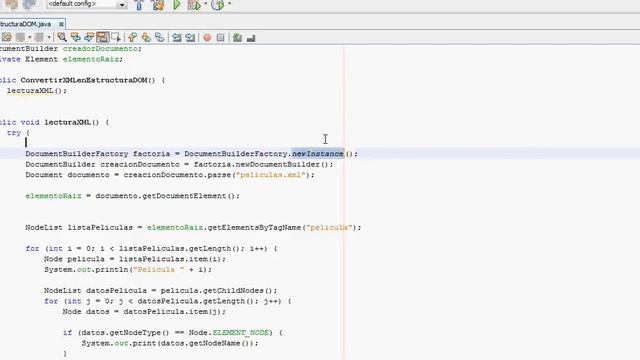Click the Build project hammer icon
Screen dimensions: 640x360
[139, 4]
